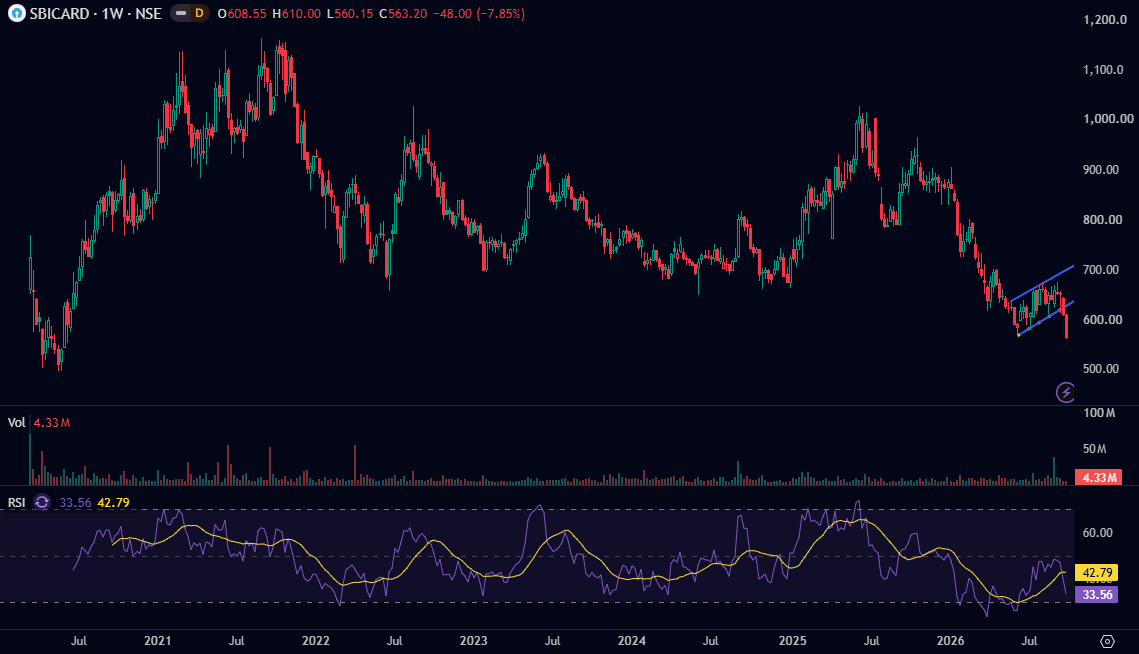Click the 800.00 price axis label
The image size is (1139, 654).
pos(1103,219)
